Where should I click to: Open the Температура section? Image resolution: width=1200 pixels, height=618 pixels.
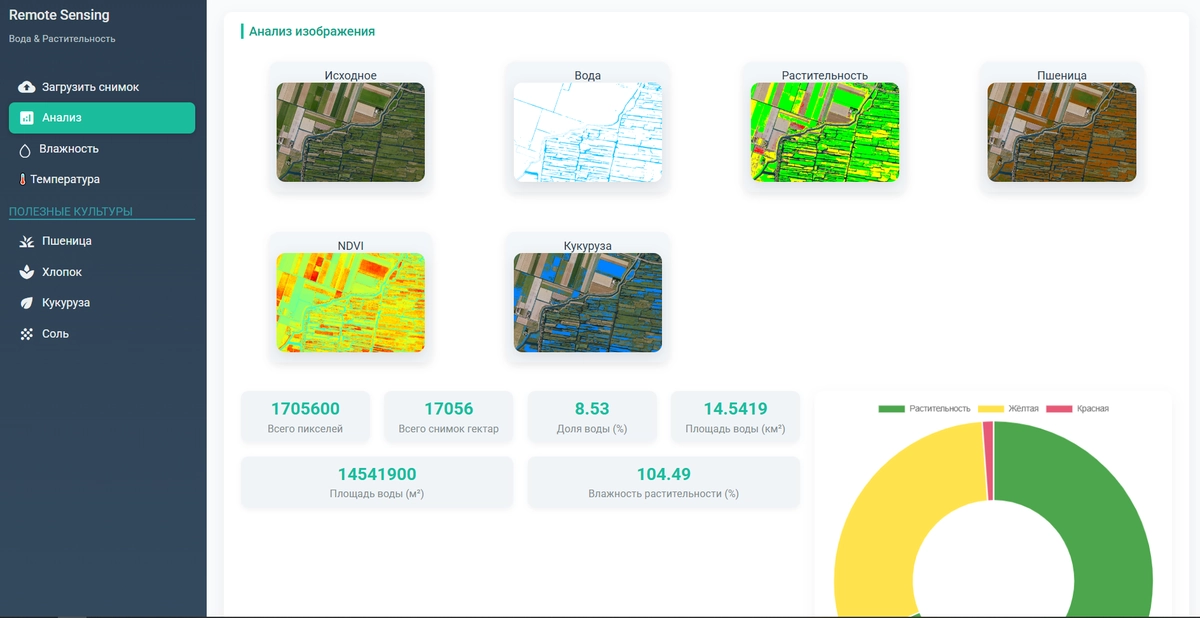pos(102,180)
